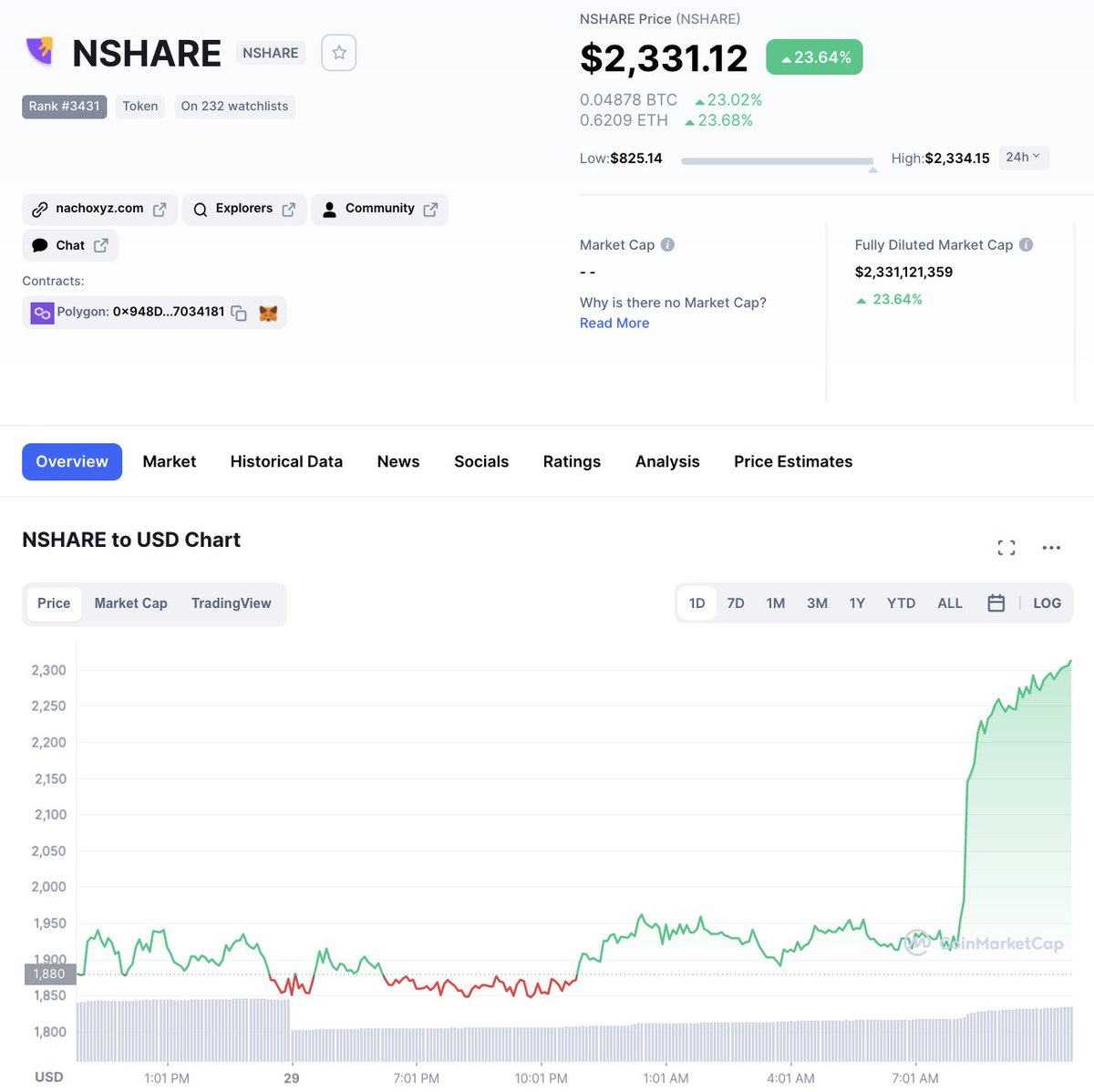The height and width of the screenshot is (1092, 1094).
Task: Click the NSHARE token logo
Action: (x=40, y=50)
